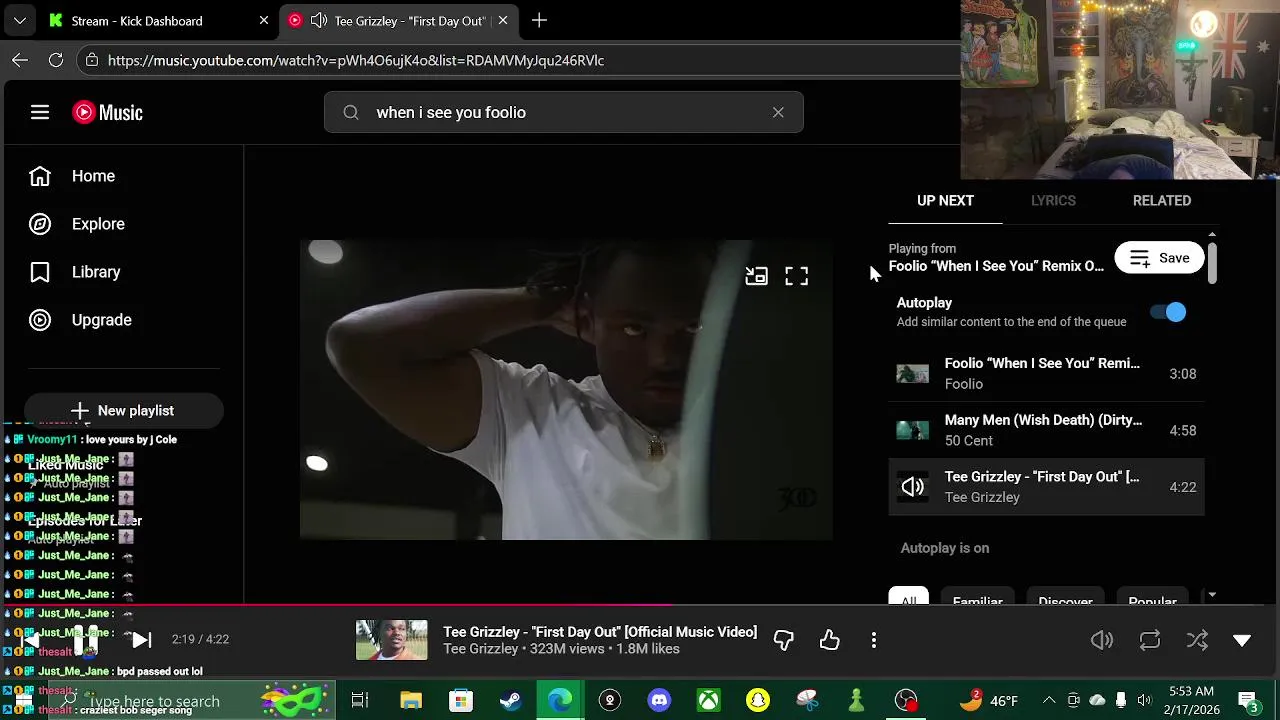Open Task View on the taskbar
This screenshot has height=720, width=1280.
360,700
